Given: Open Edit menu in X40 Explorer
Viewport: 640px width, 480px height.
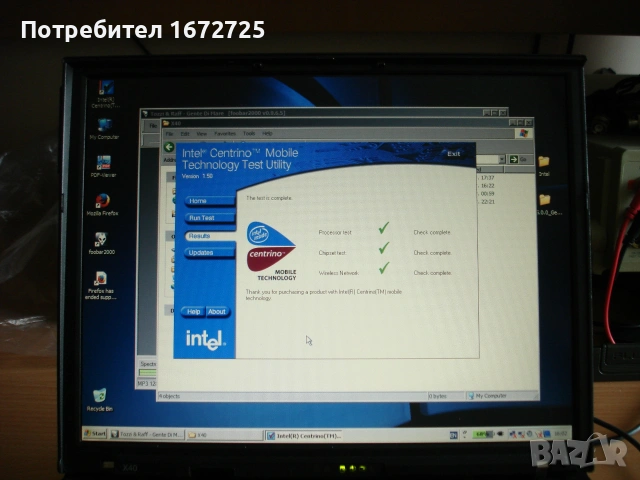Looking at the screenshot, I should click(x=185, y=133).
